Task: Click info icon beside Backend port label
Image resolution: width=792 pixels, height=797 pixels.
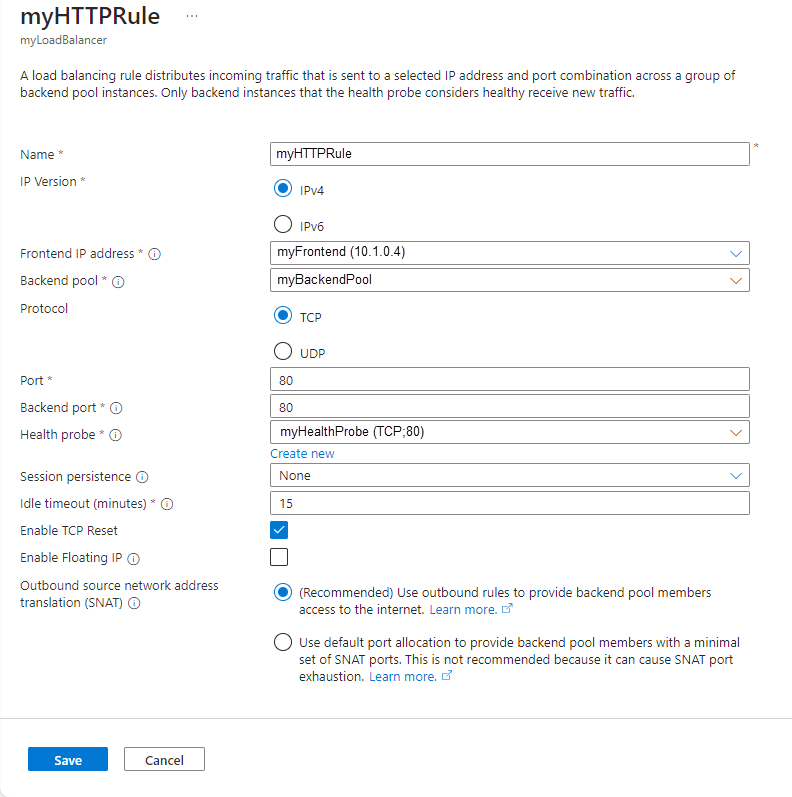Action: coord(116,409)
